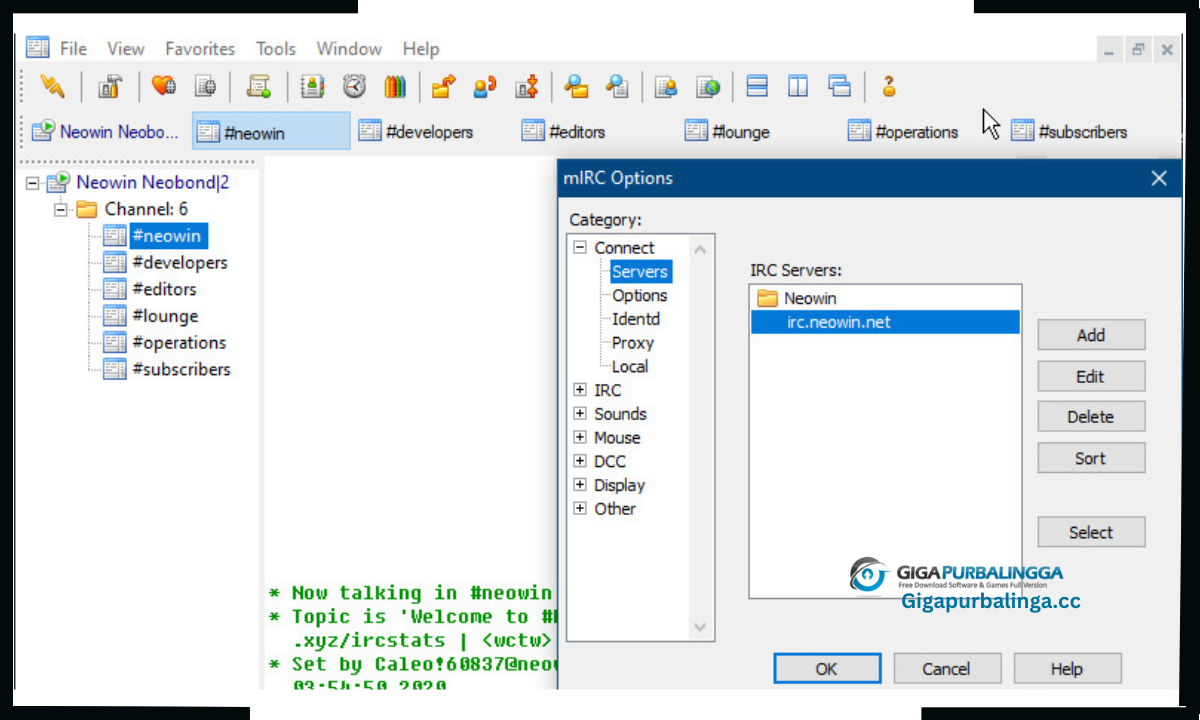
Task: Switch to Neowin Neobo... status switchbar button
Action: pos(105,131)
